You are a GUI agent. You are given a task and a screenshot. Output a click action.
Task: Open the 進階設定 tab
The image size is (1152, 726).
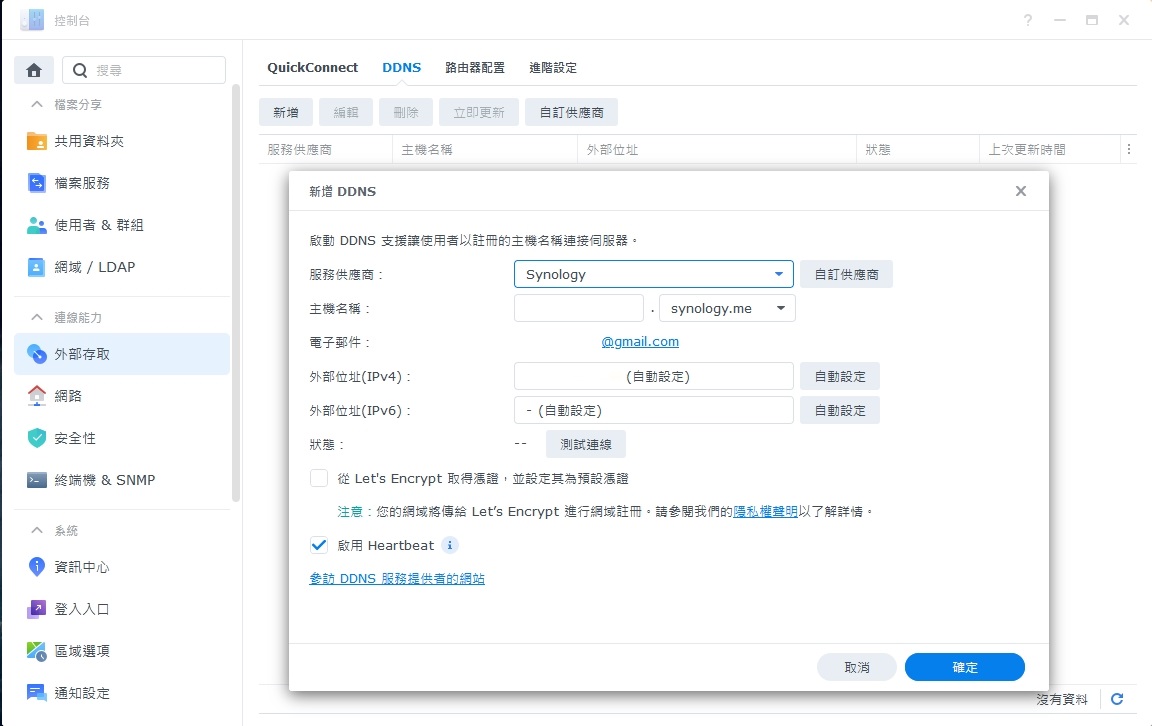click(552, 68)
